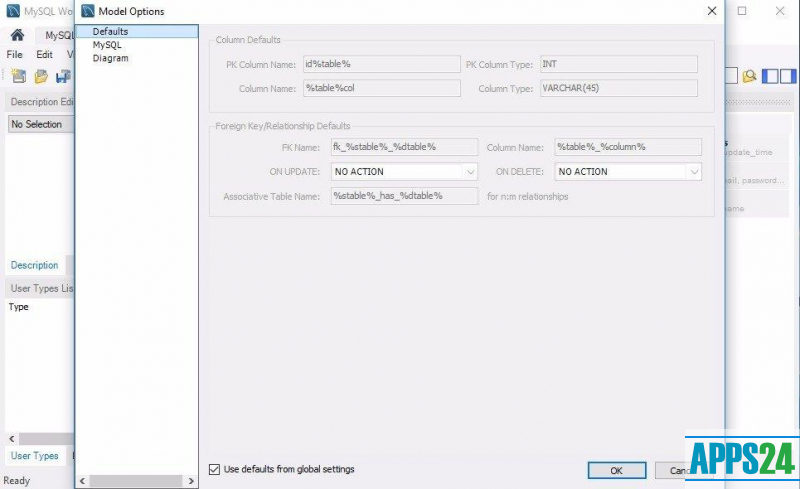Click the Open Model folder icon

(x=41, y=76)
